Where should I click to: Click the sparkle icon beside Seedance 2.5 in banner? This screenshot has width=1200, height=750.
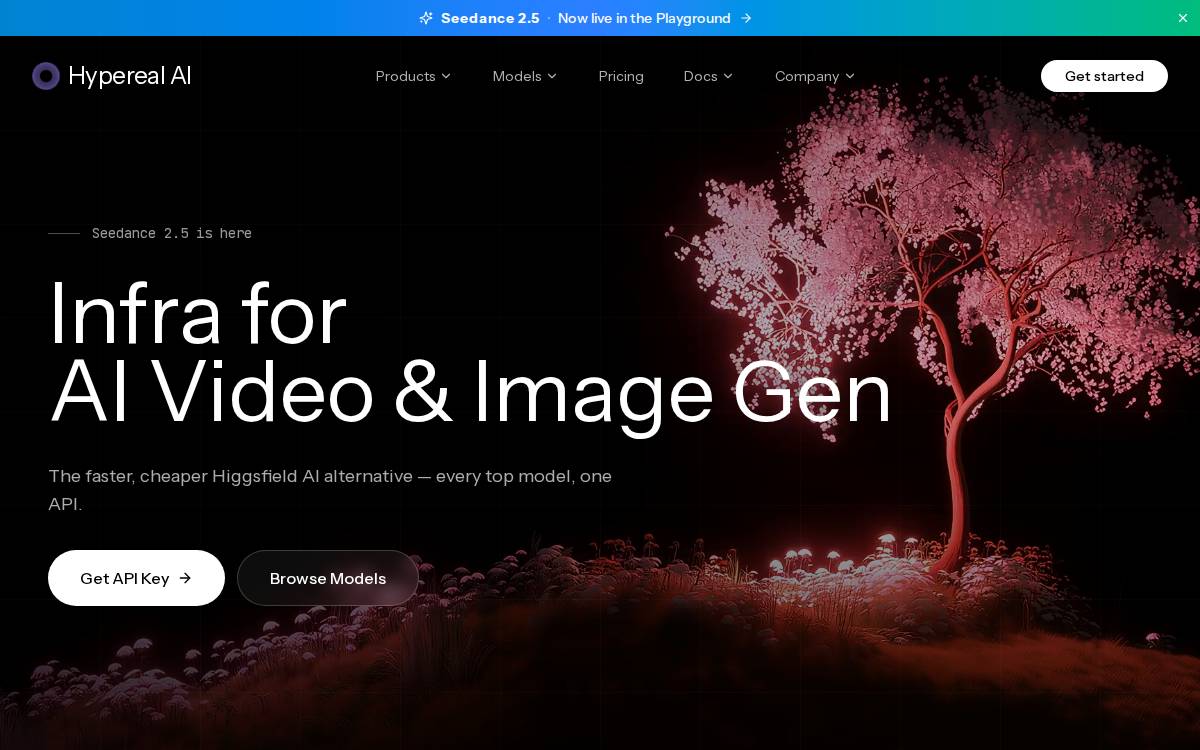click(426, 18)
